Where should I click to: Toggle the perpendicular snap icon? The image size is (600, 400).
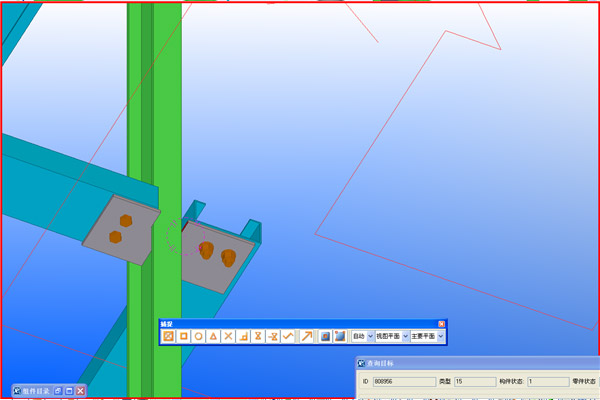point(244,336)
